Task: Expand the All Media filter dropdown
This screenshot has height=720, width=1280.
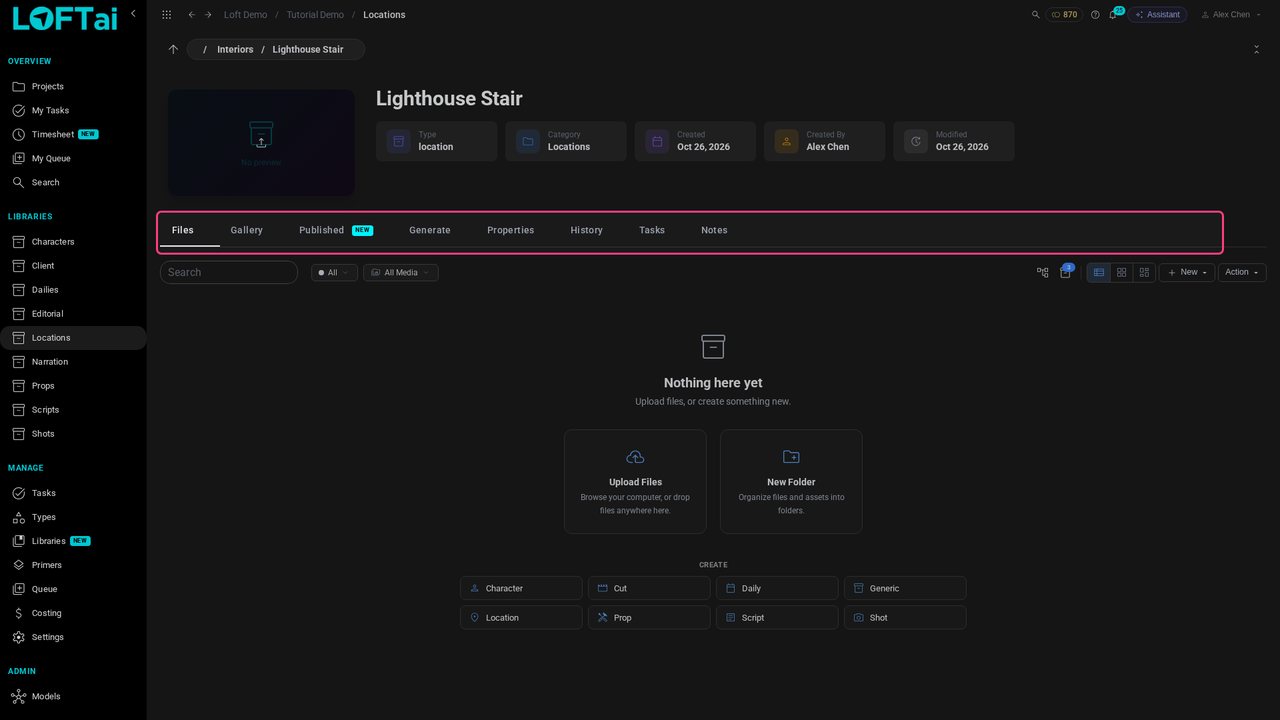Action: point(401,272)
